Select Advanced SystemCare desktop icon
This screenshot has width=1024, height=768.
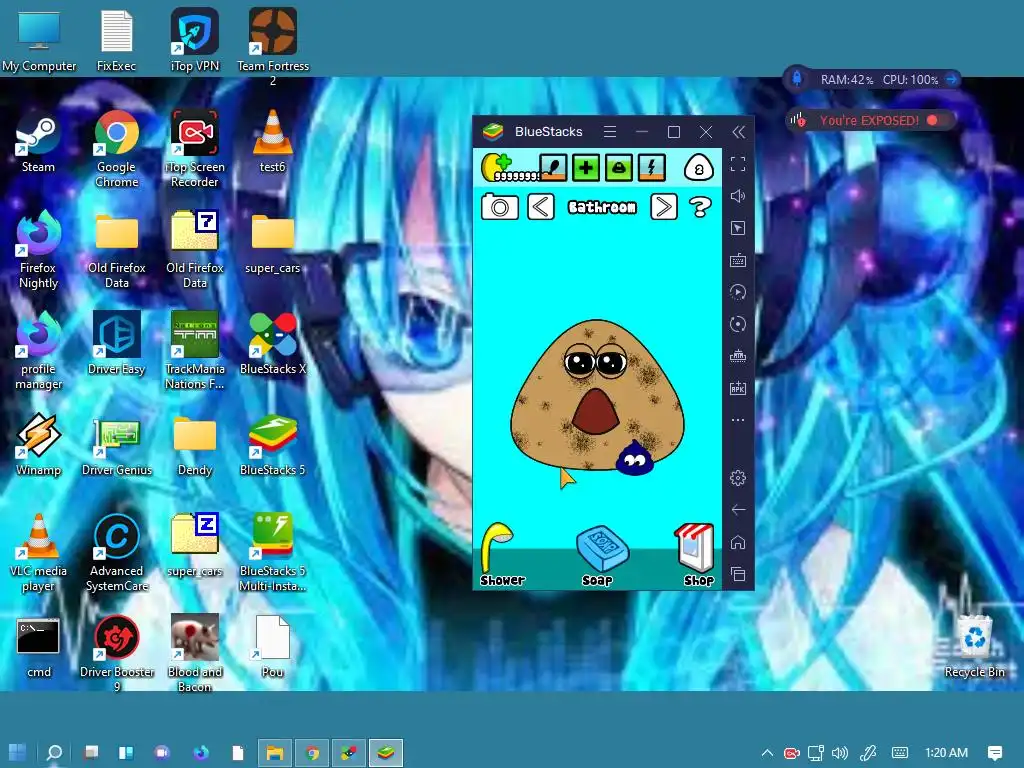(116, 554)
